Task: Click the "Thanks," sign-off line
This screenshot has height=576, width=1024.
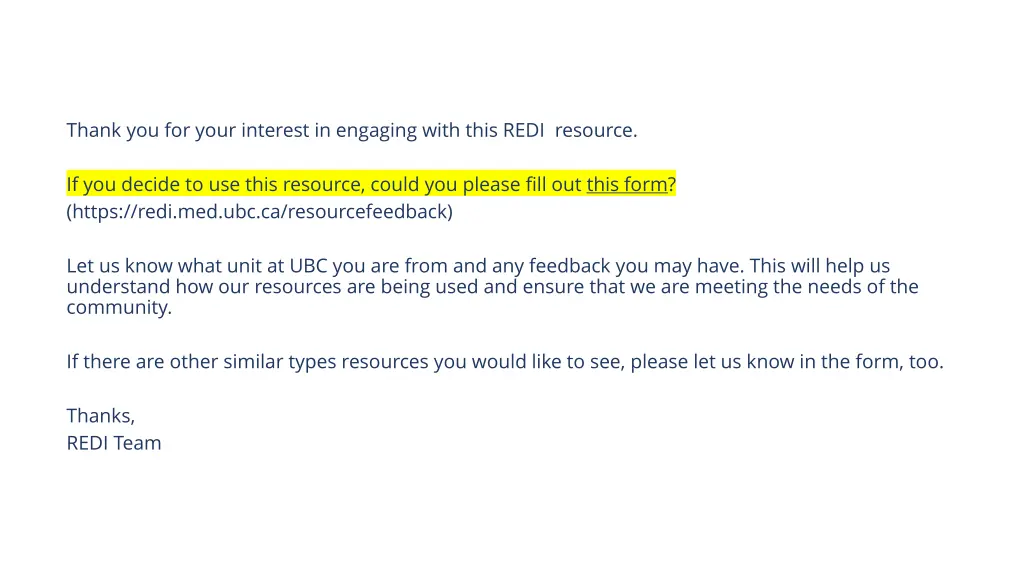Action: point(101,416)
